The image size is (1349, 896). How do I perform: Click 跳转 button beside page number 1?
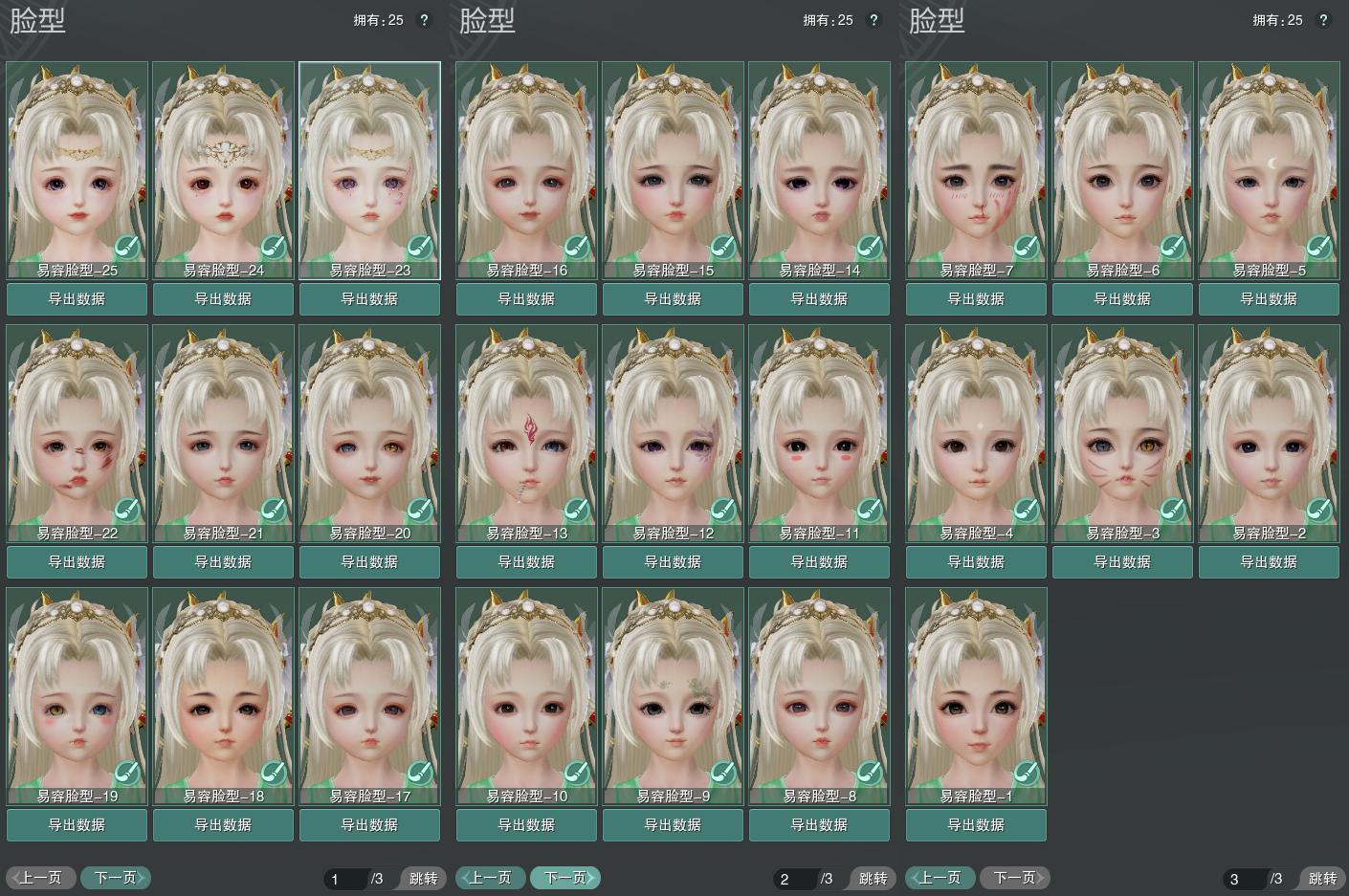[422, 879]
